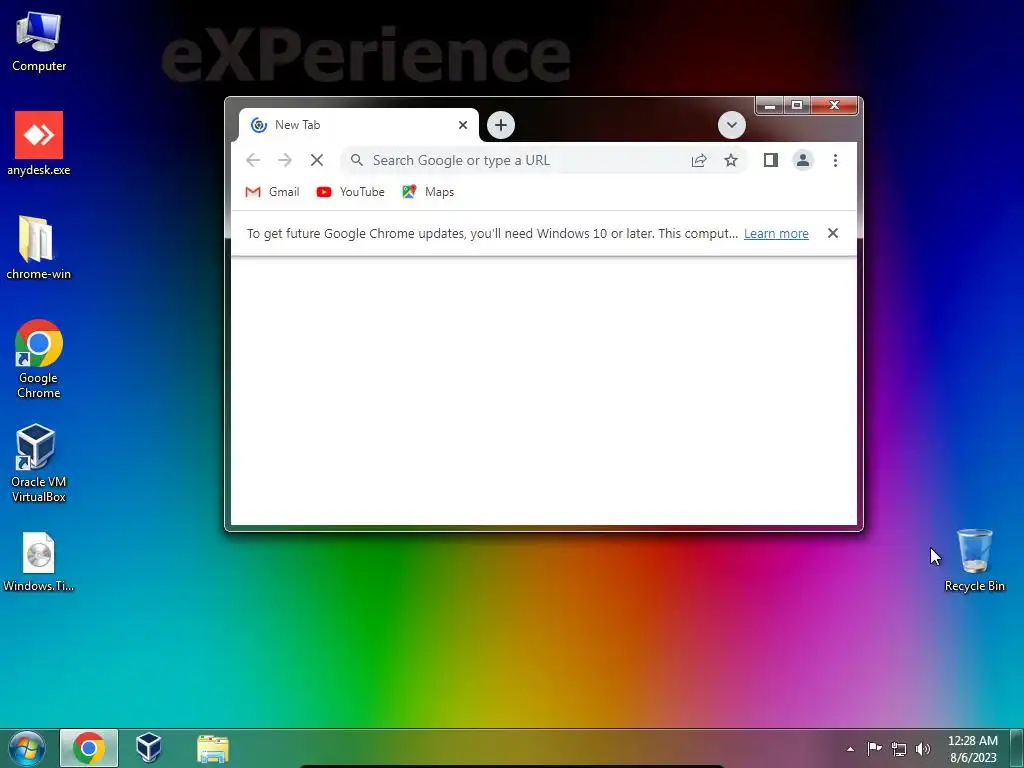Select the Oracle VM VirtualBox desktop shortcut

(39, 463)
